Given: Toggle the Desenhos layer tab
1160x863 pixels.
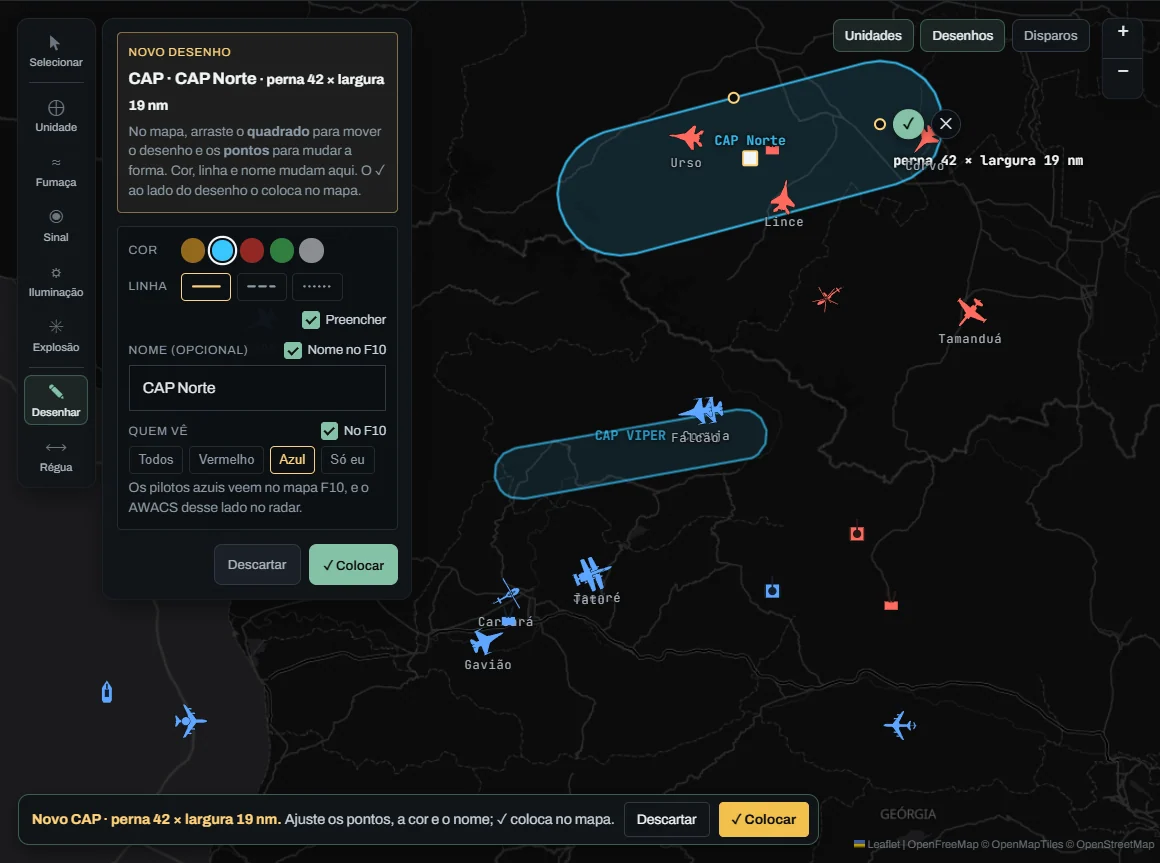Looking at the screenshot, I should click(x=962, y=35).
